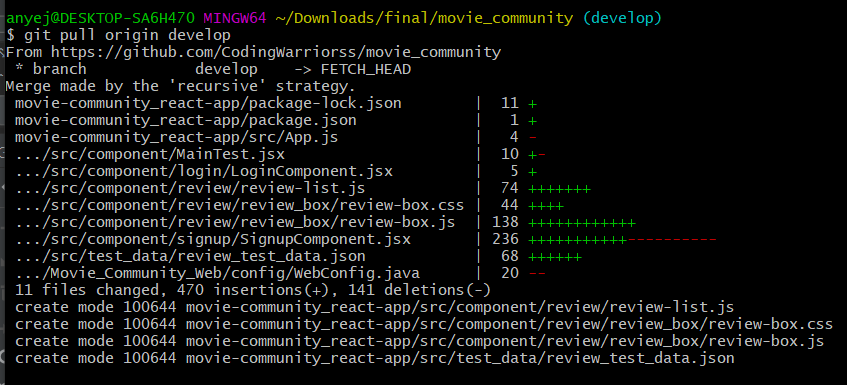Click the WebConfig.java file row
Viewport: 847px width, 385px height.
(280, 273)
